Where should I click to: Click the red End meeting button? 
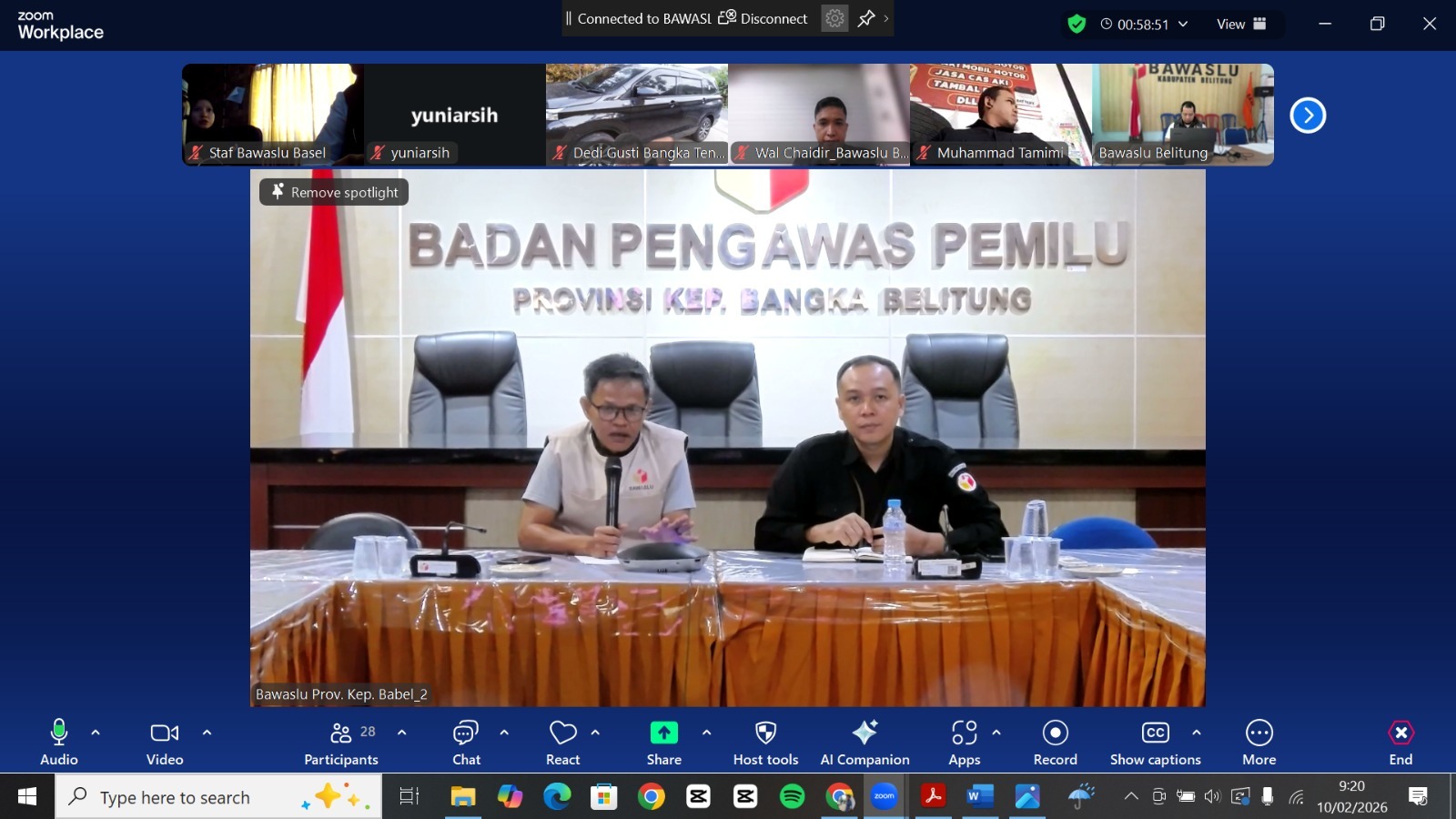pos(1401,743)
